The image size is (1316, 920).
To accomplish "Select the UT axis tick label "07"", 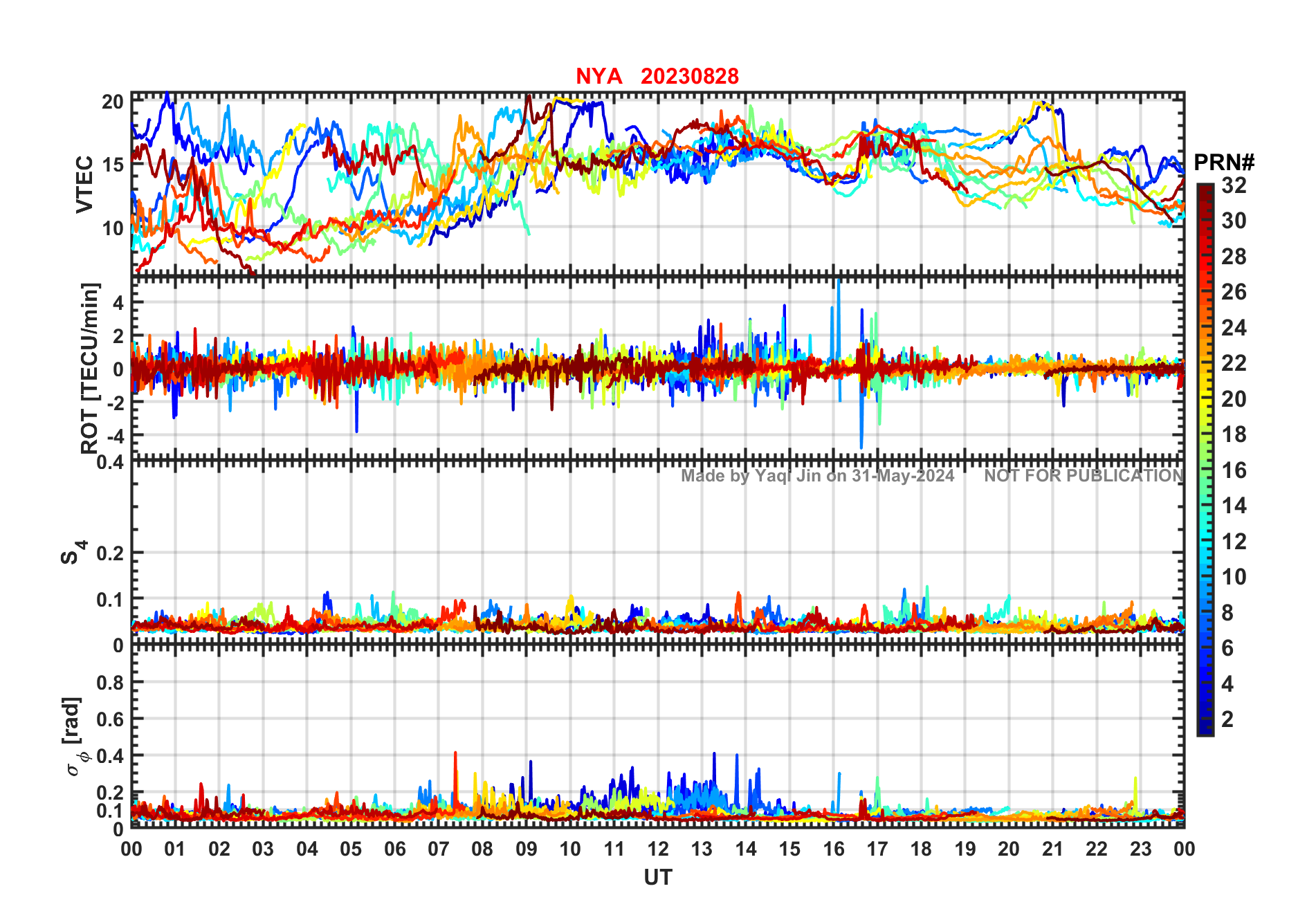I will pyautogui.click(x=439, y=849).
